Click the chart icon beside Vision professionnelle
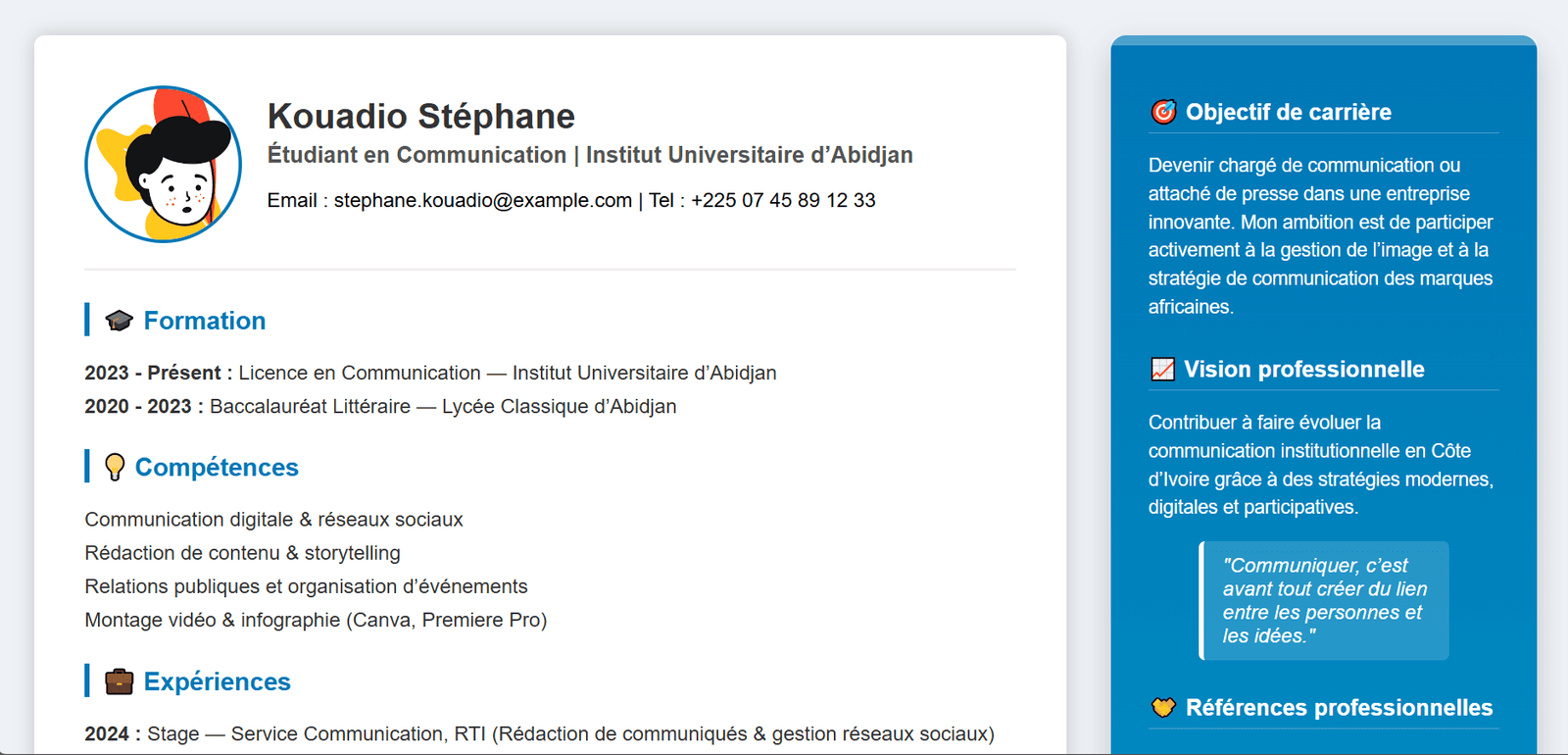Screen dimensions: 1568x755 tap(1162, 370)
